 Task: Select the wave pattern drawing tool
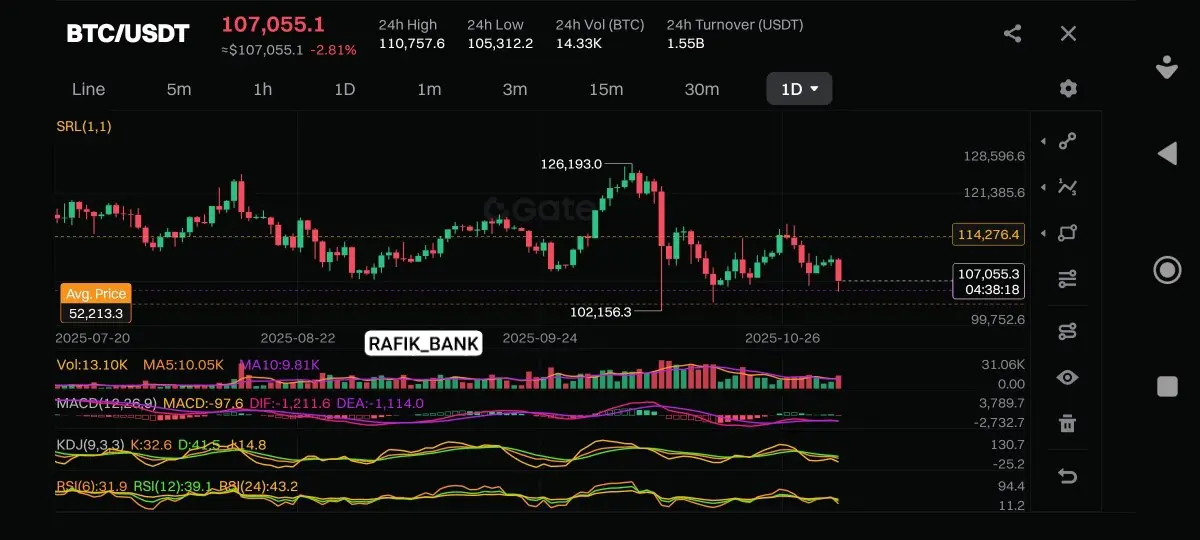point(1068,187)
